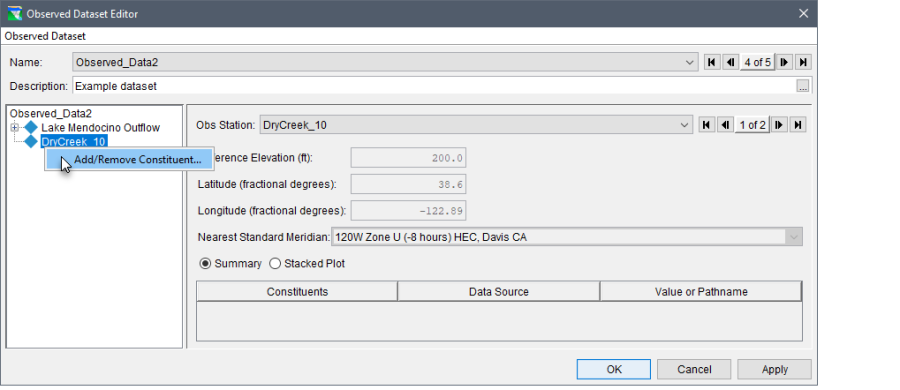Select the Observed_Data2 root tree node
The image size is (900, 390).
click(x=51, y=114)
